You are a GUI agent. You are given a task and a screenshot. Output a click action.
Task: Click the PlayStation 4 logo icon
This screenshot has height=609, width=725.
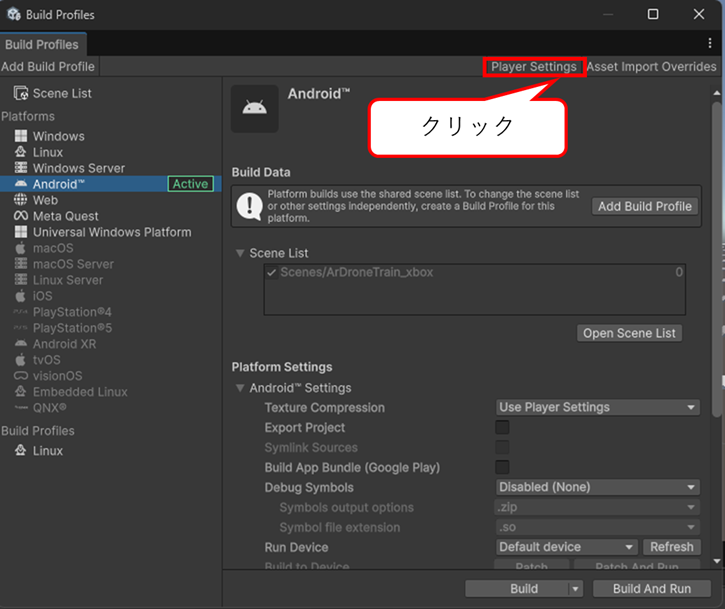[21, 312]
